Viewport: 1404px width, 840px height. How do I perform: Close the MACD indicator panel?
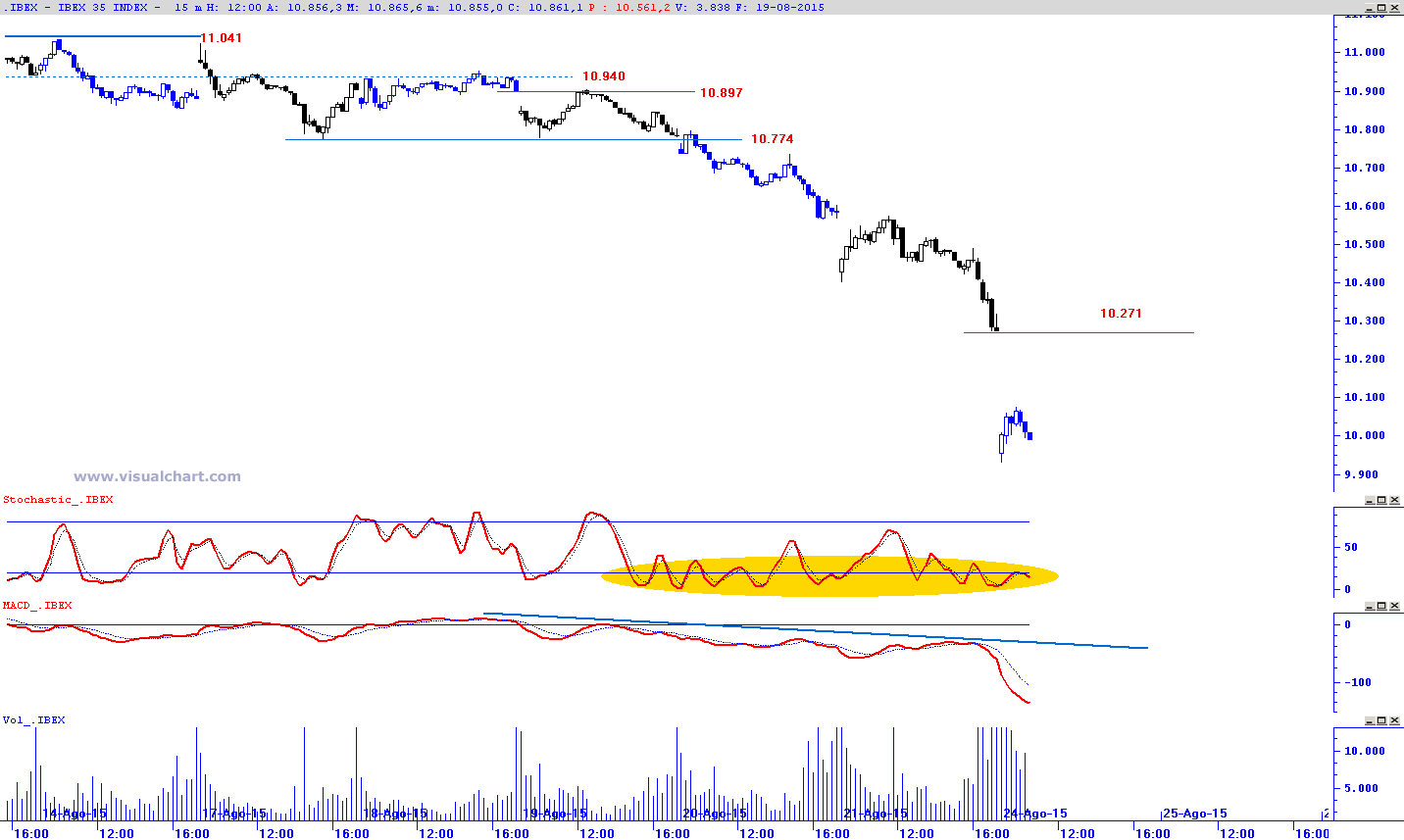(x=1395, y=606)
